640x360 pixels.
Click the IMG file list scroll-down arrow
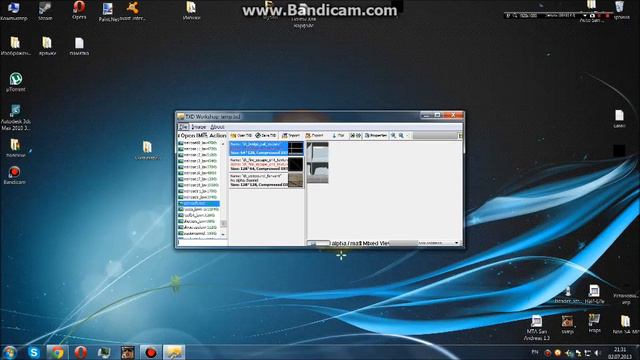point(223,234)
